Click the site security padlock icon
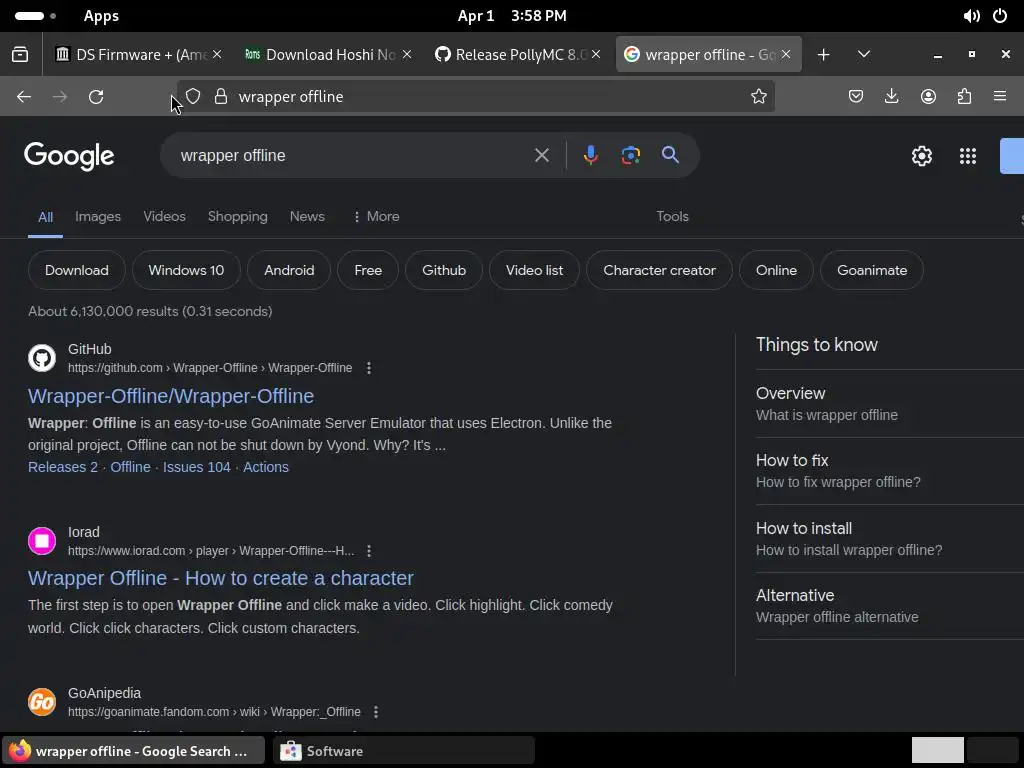The image size is (1024, 768). tap(221, 97)
